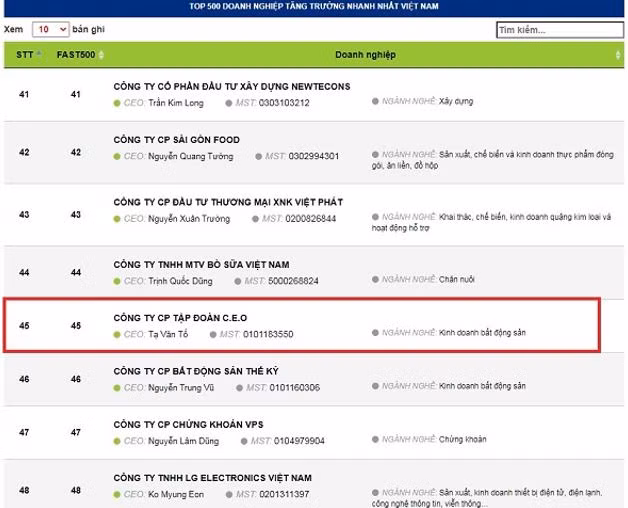628x508 pixels.
Task: Click industry text Xây dựng
Action: [x=456, y=101]
